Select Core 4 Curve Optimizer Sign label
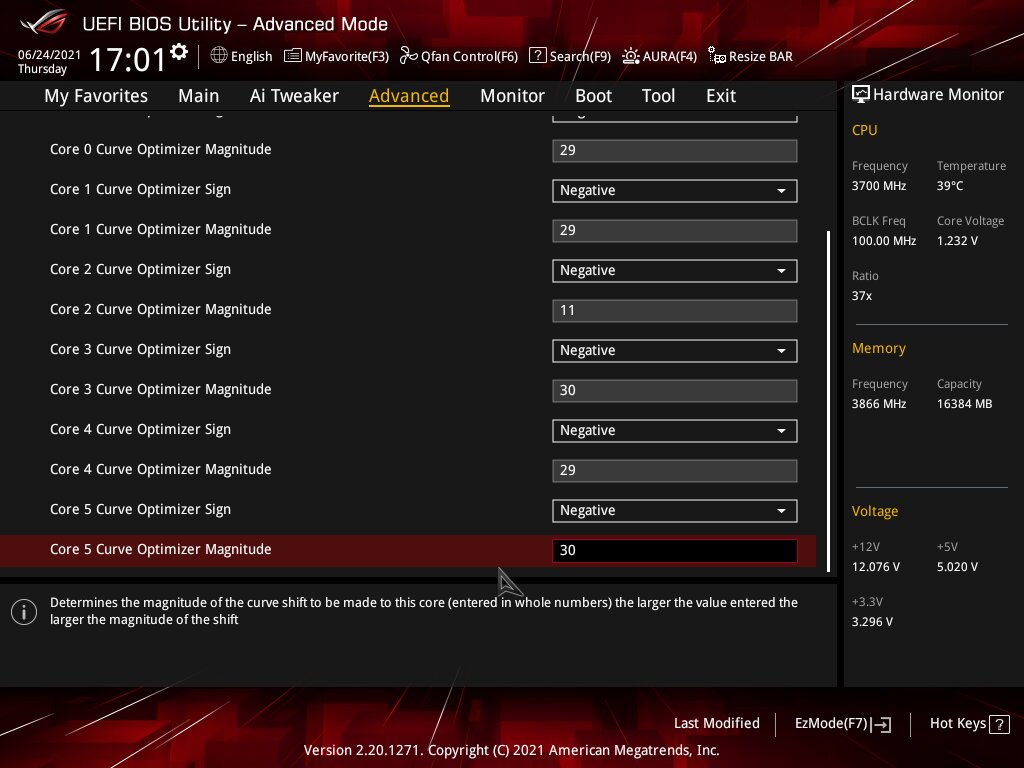The image size is (1024, 768). [x=140, y=430]
